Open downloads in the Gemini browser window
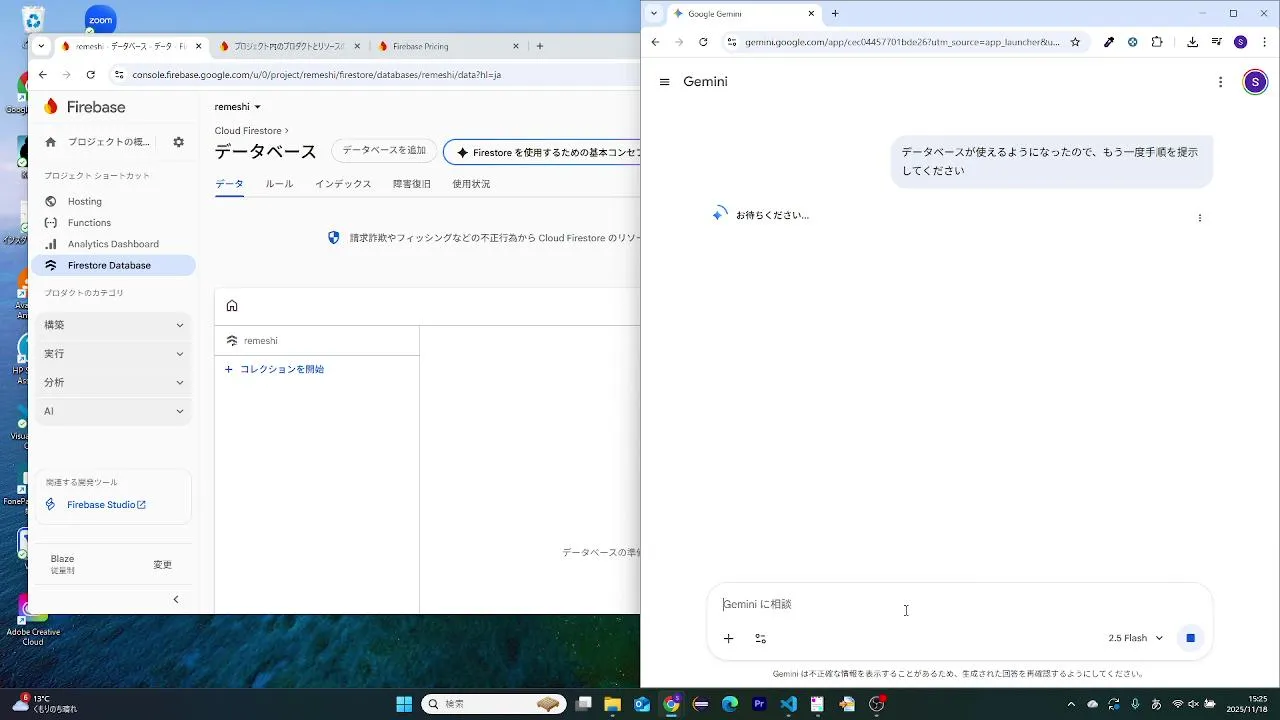Viewport: 1280px width, 720px height. [x=1192, y=42]
